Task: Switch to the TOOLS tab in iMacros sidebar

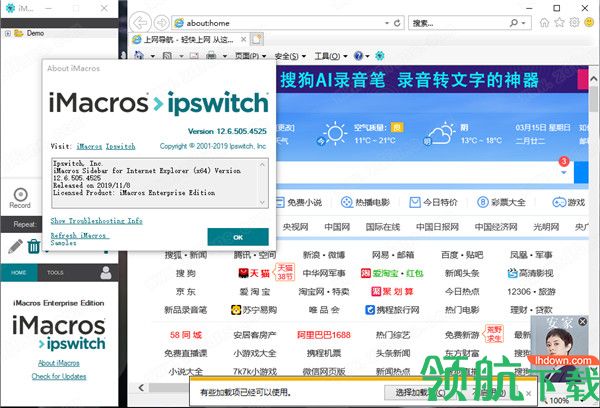Action: point(55,273)
